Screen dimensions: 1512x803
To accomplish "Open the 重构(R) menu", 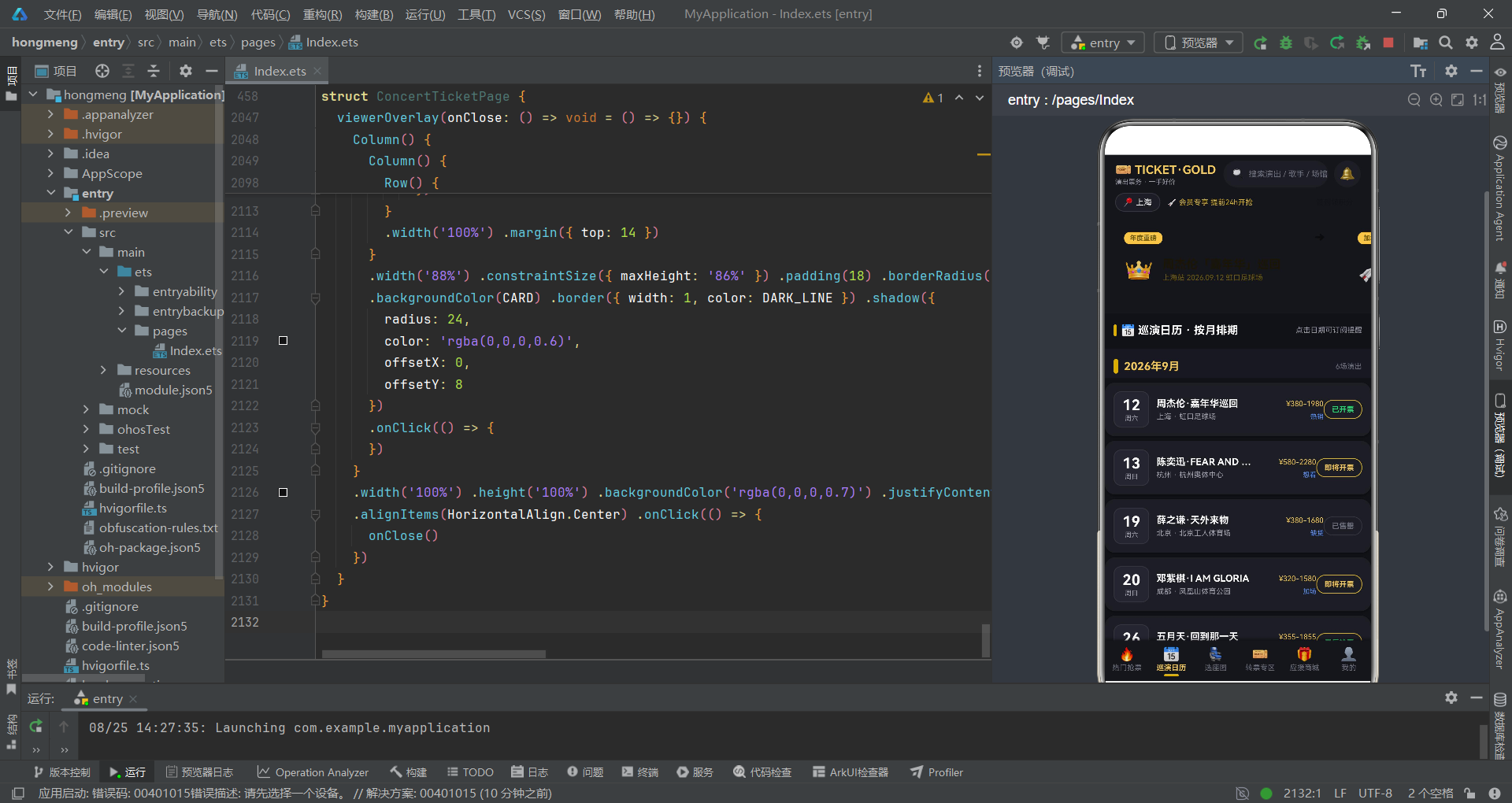I will (322, 14).
